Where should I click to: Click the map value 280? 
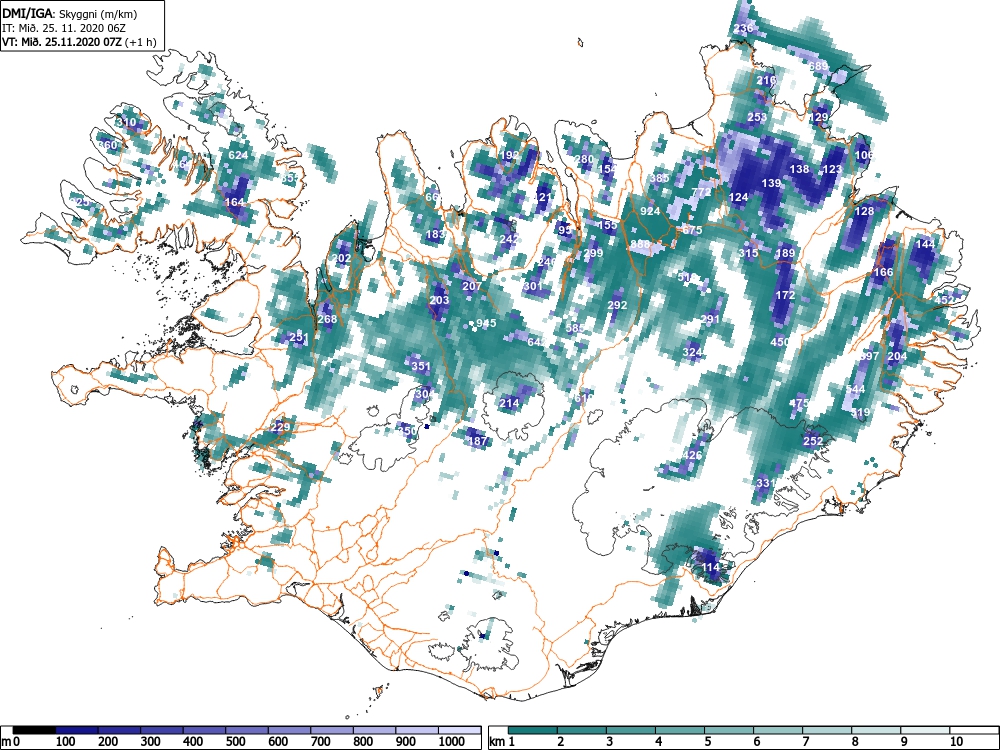(584, 159)
